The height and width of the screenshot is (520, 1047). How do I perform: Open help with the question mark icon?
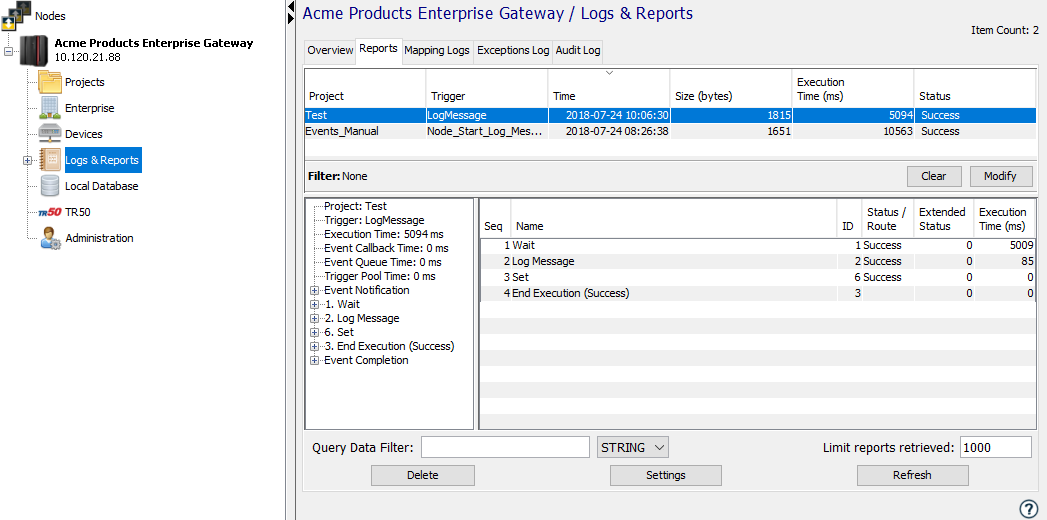1028,509
